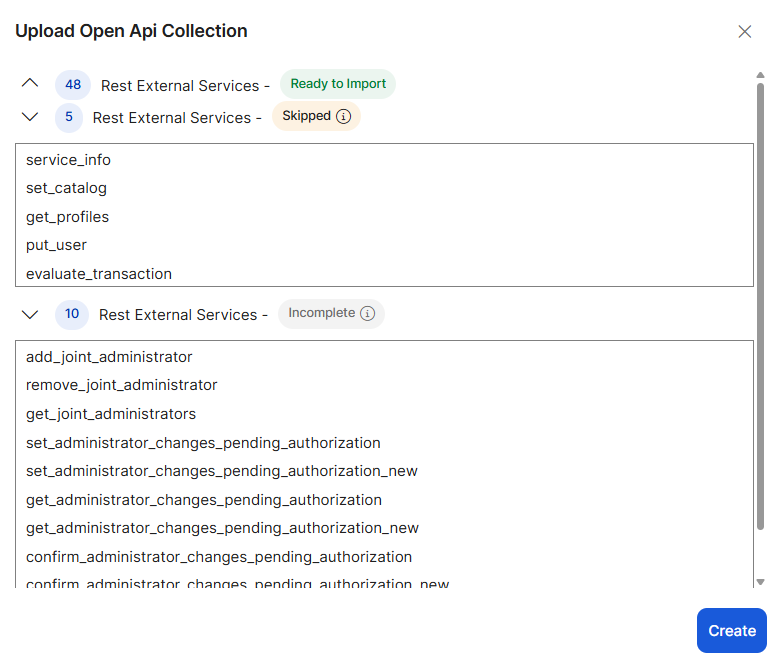
Task: Click the Ready to Import status label
Action: [x=338, y=84]
